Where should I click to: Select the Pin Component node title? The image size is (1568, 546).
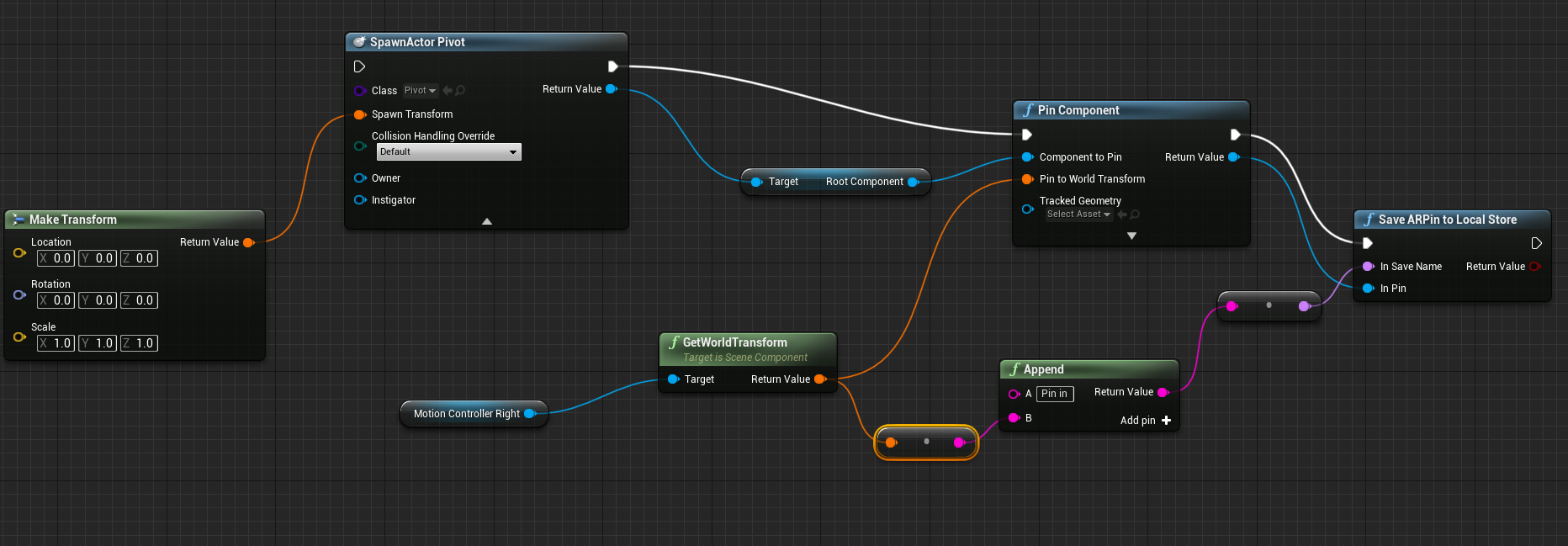1078,110
